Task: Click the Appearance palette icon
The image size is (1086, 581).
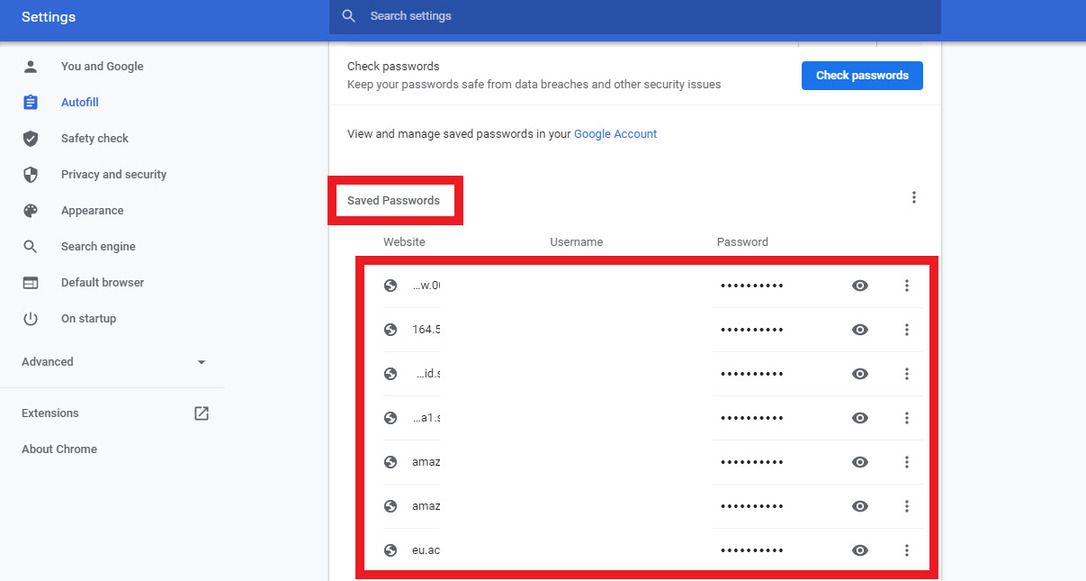Action: 31,211
